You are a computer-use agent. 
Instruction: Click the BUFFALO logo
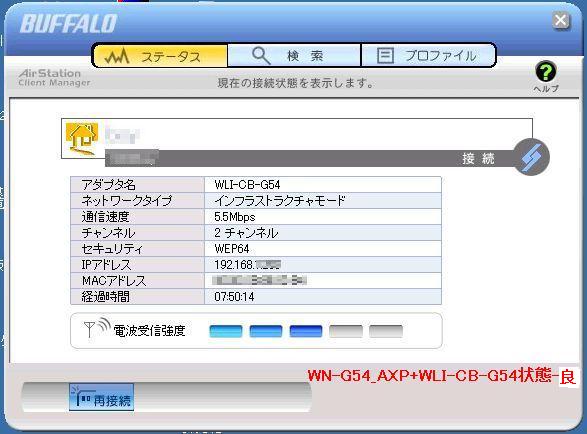pyautogui.click(x=69, y=23)
